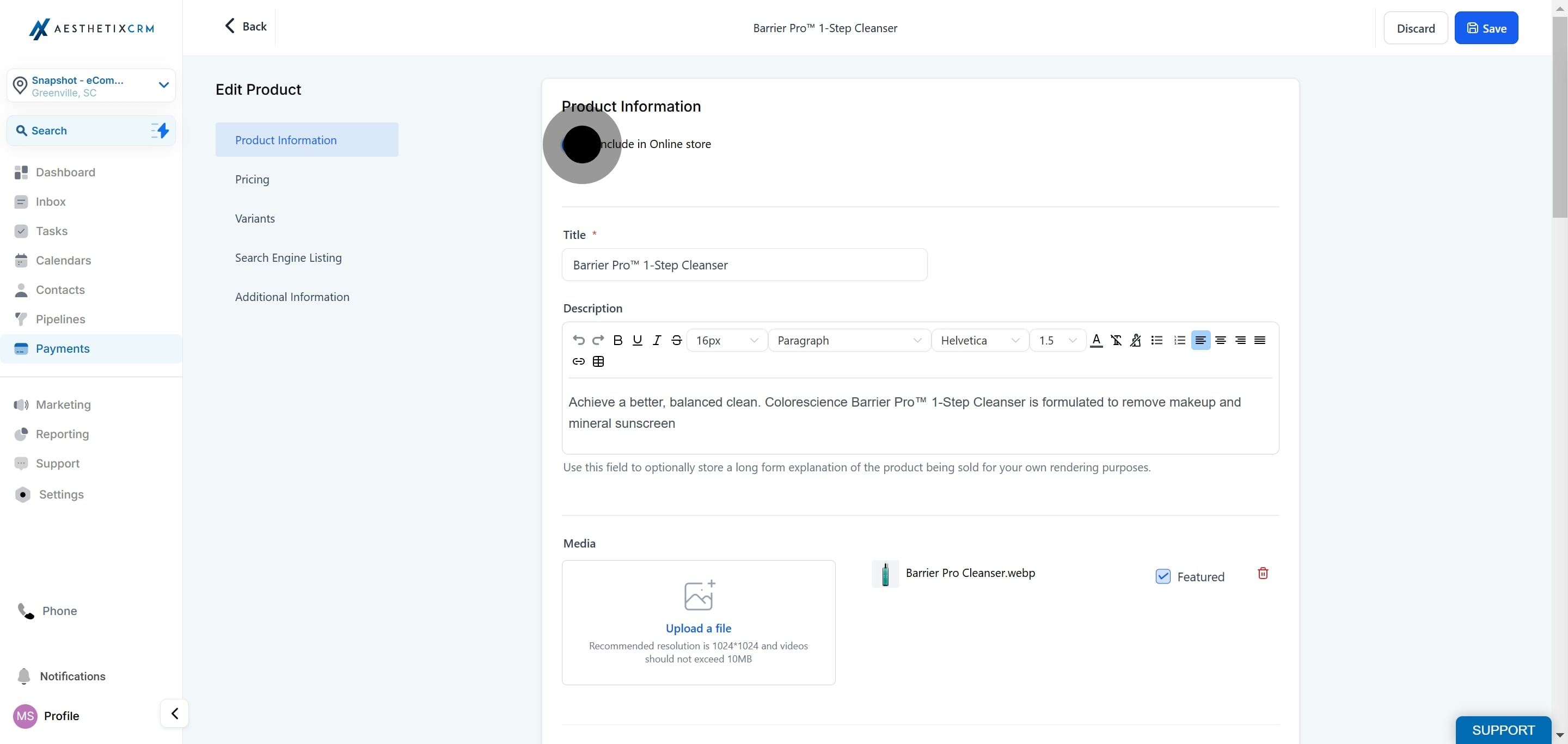Toggle italic formatting in editor

point(657,340)
